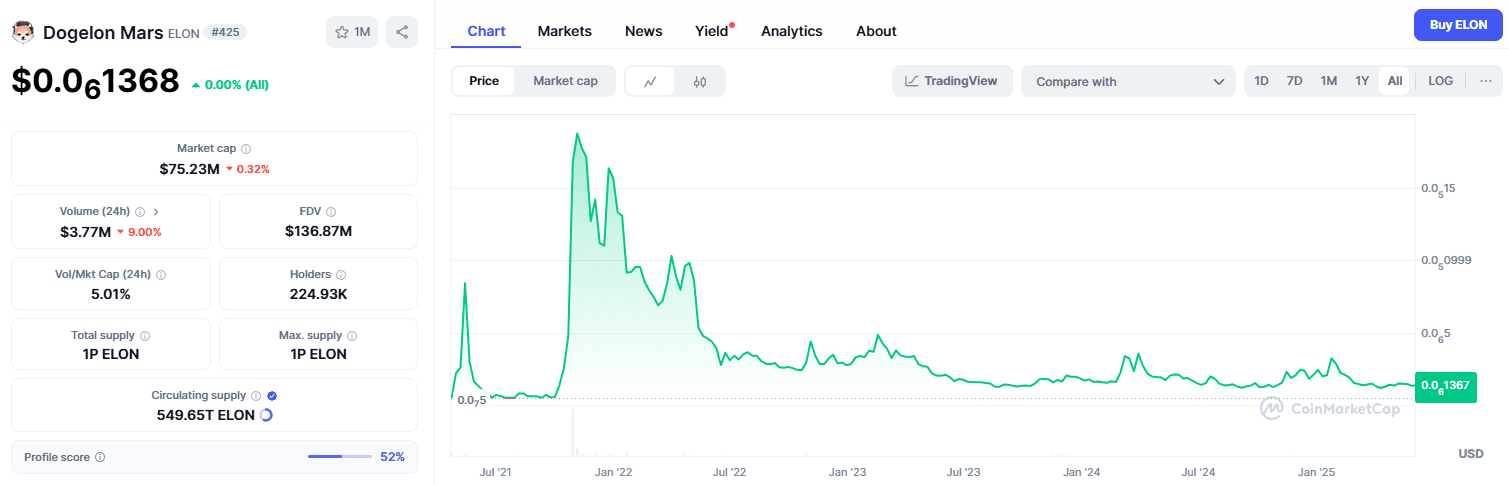Click the Dogelon Mars coin logo

[x=23, y=32]
